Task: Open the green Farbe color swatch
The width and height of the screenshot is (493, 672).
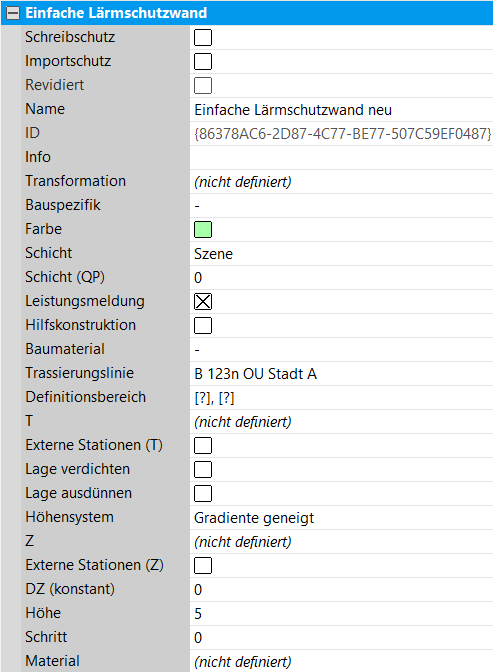Action: click(x=203, y=229)
